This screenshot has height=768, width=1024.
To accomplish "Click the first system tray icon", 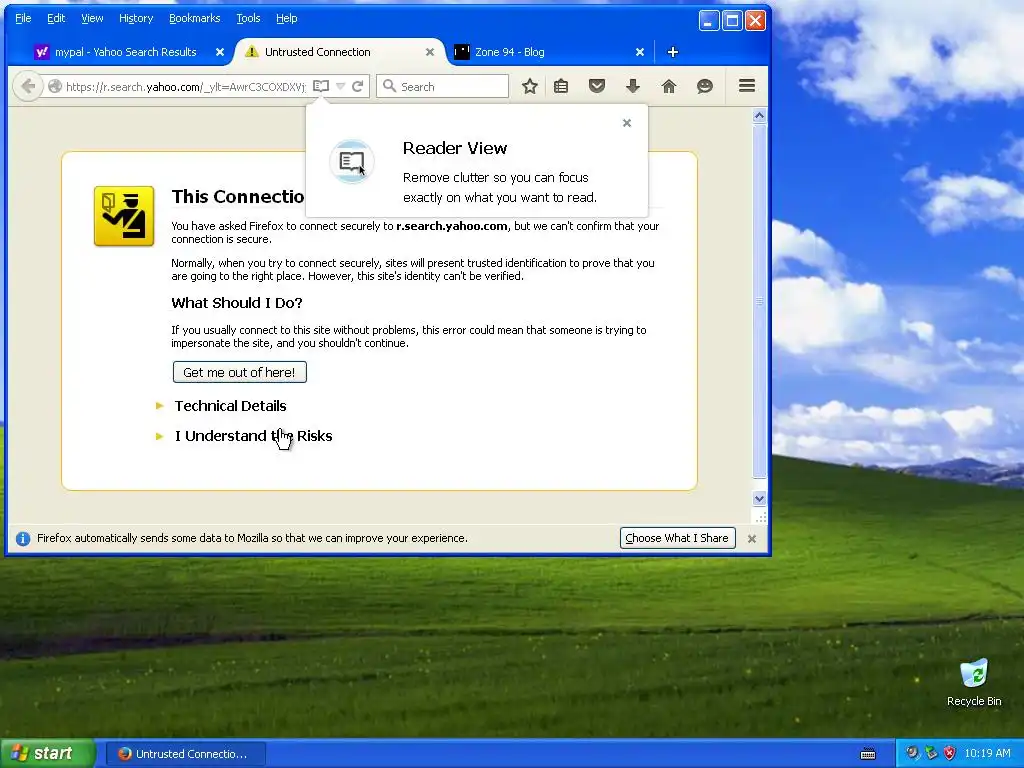I will (x=912, y=754).
